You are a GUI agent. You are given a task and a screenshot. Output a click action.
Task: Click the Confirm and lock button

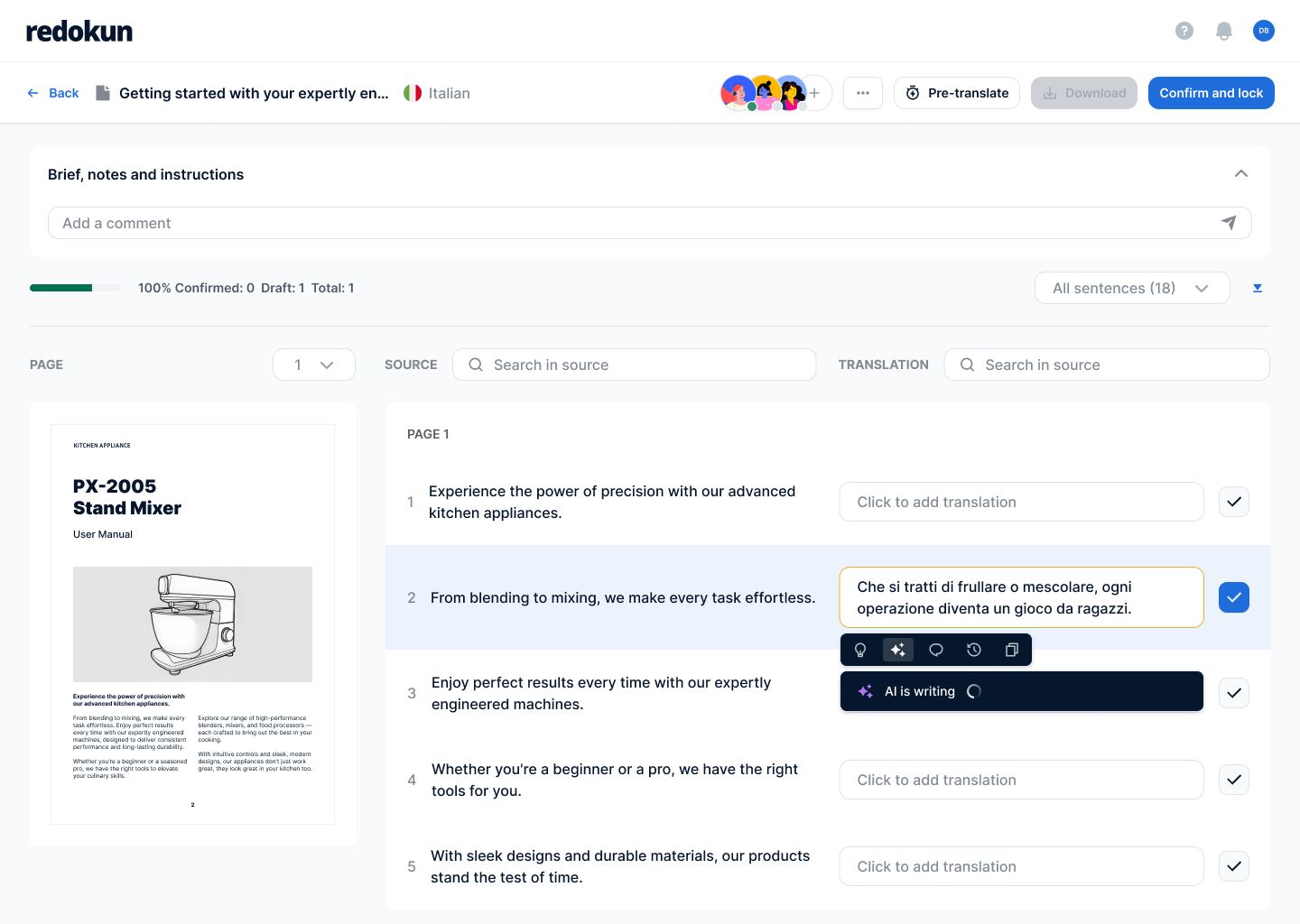pyautogui.click(x=1211, y=93)
